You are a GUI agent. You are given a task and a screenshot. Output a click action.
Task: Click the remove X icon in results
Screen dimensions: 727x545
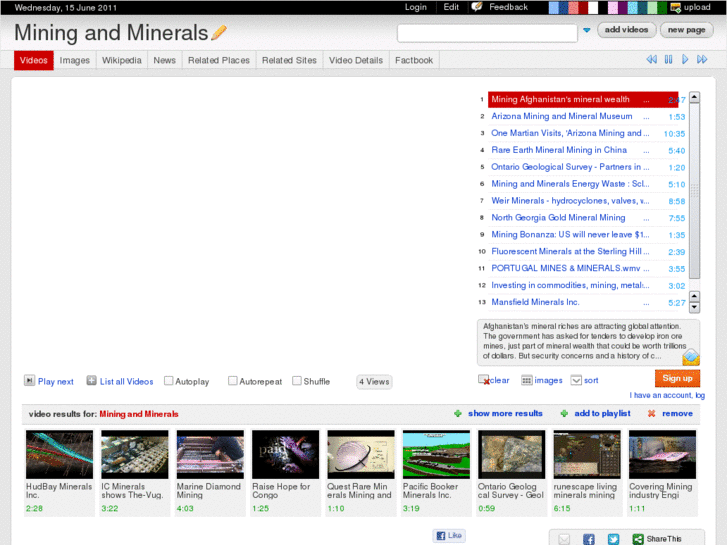coord(652,413)
